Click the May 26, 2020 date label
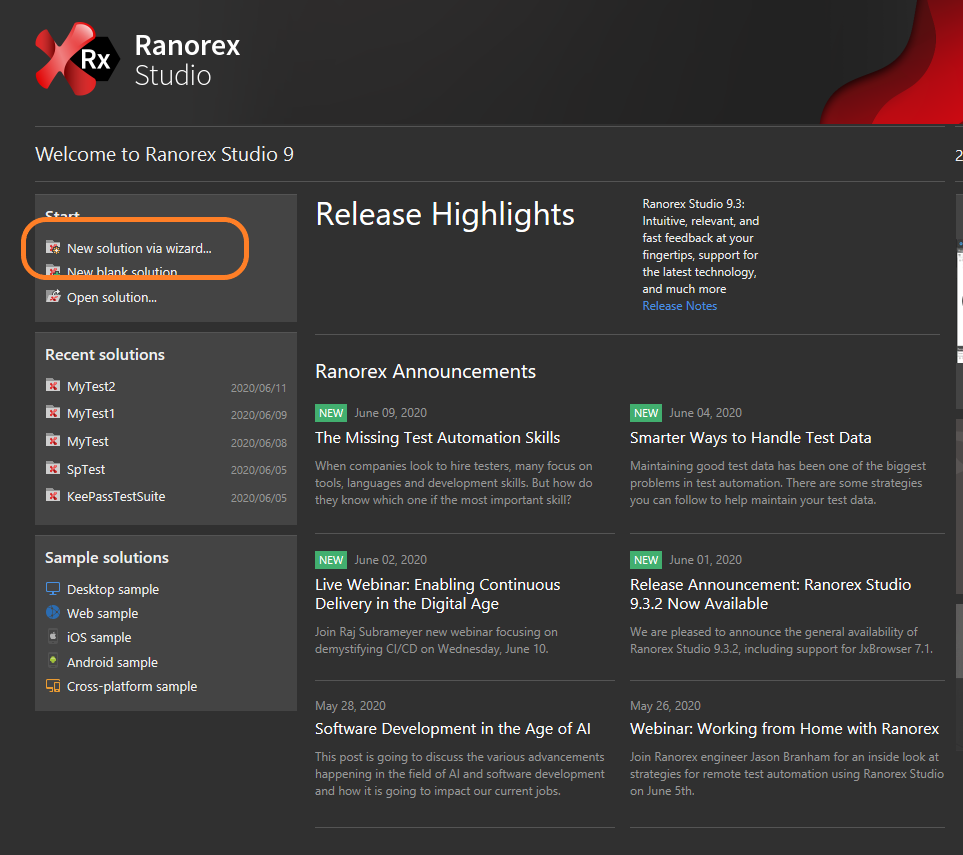Viewport: 963px width, 855px height. tap(665, 706)
